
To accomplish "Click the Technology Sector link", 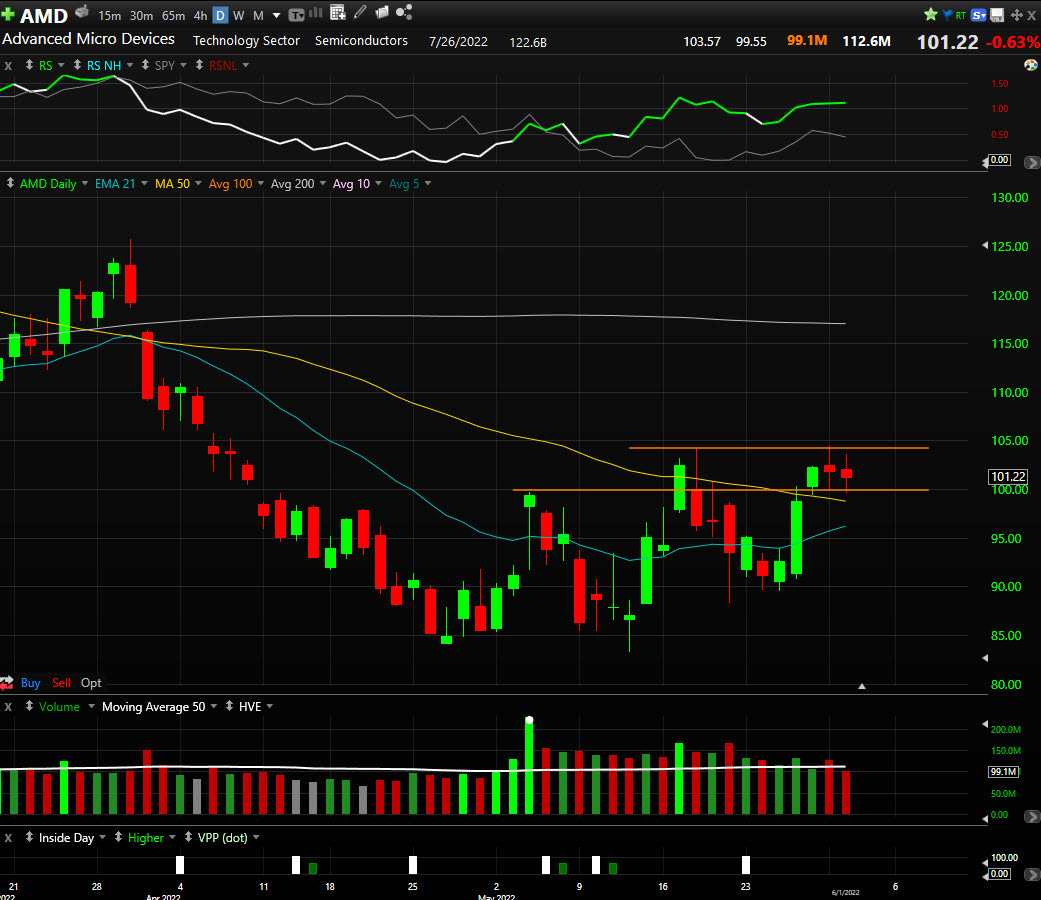I will pos(246,40).
